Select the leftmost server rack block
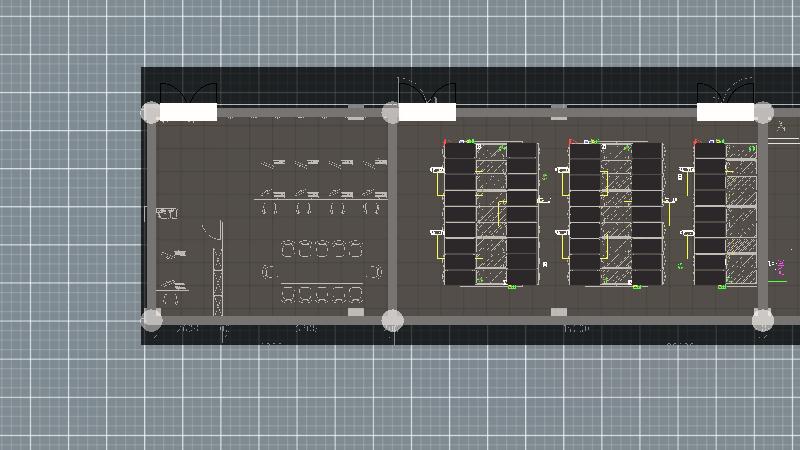Viewport: 800px width, 450px height. [491, 214]
